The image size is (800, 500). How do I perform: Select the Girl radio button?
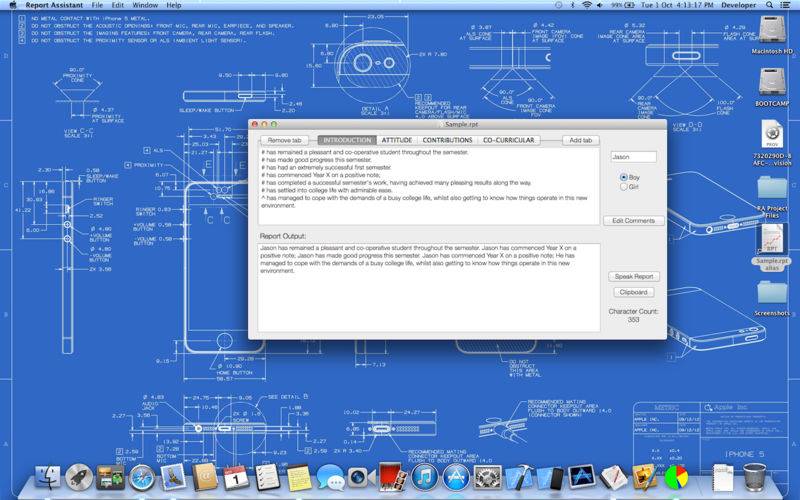(x=623, y=187)
